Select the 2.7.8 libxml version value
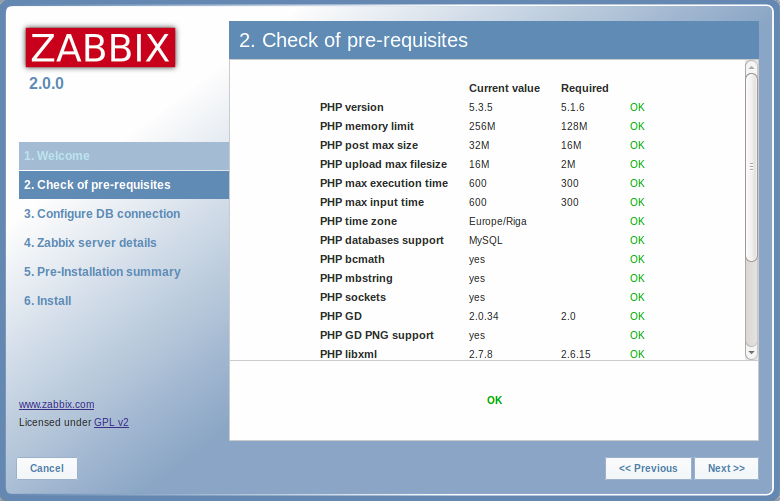This screenshot has height=501, width=780. click(x=481, y=354)
